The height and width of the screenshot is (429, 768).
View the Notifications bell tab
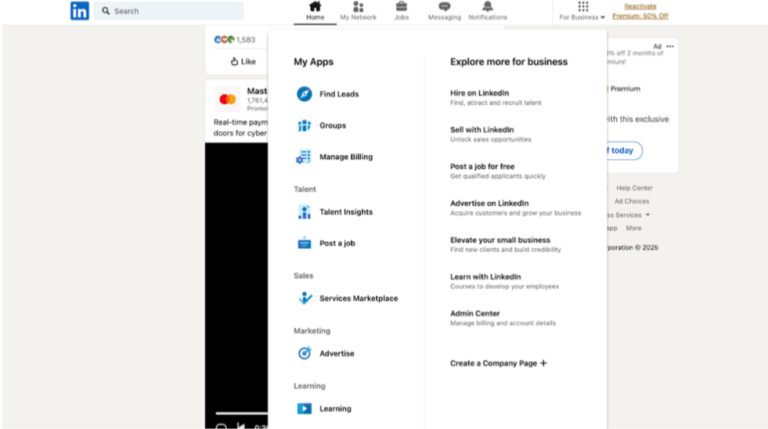(x=488, y=11)
